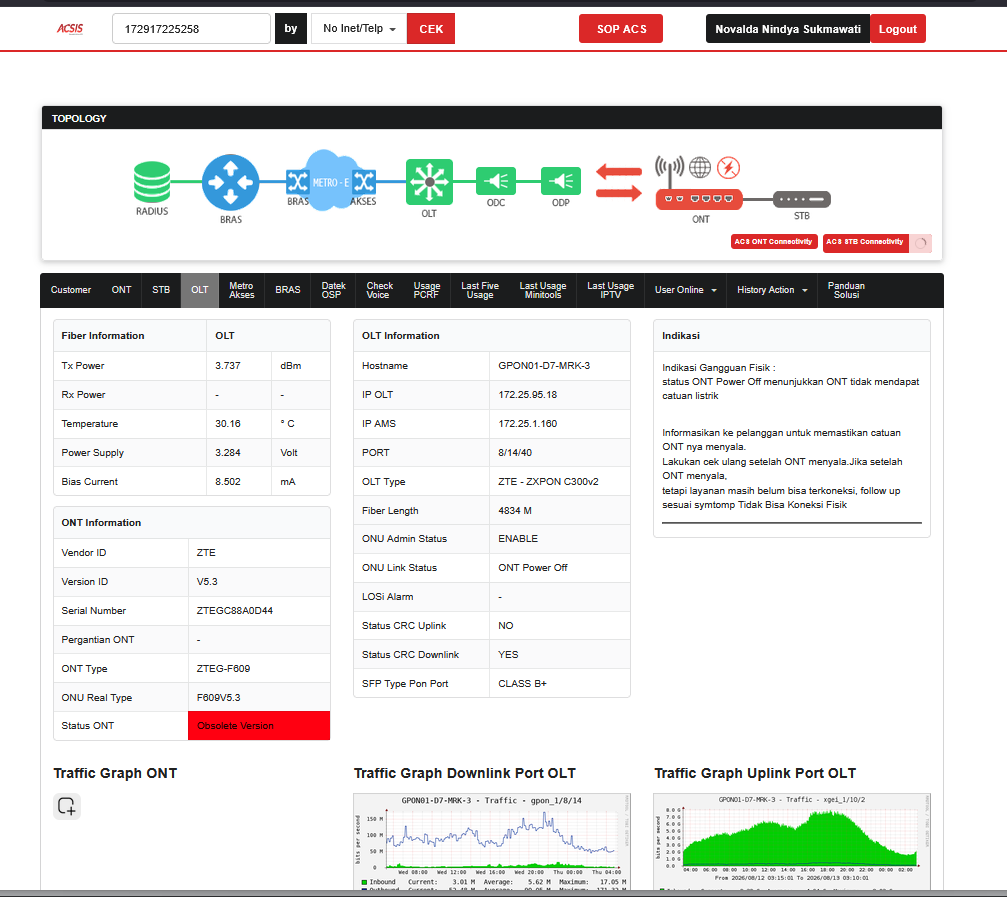Select the blue BRAS router icon

click(x=231, y=182)
